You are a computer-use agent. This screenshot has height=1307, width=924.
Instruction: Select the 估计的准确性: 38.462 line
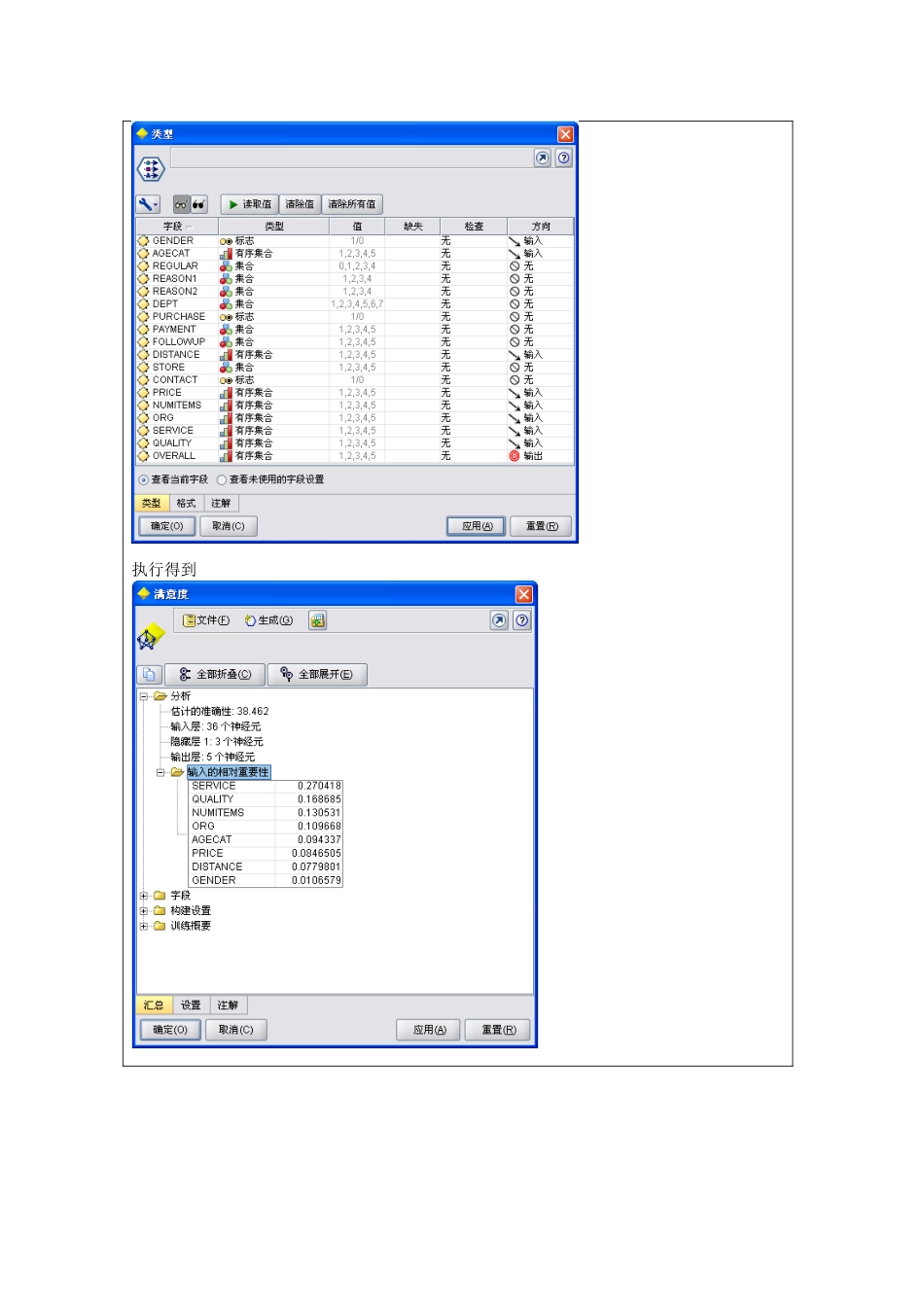tap(220, 712)
